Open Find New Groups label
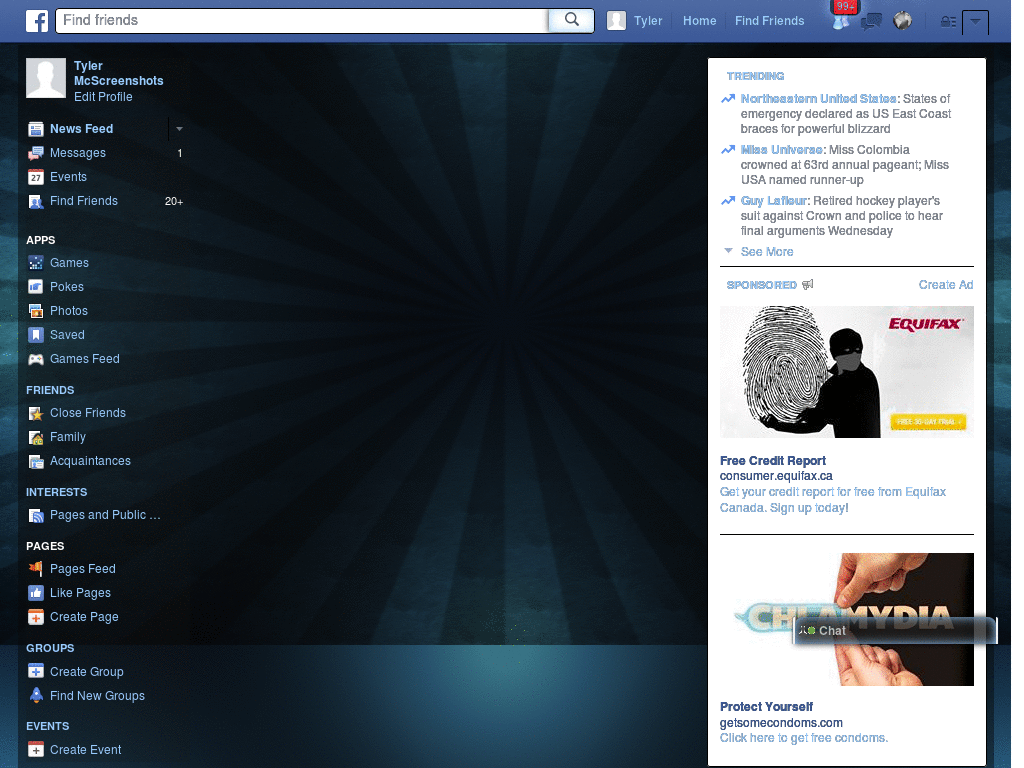Viewport: 1024px width, 768px height. click(x=97, y=696)
